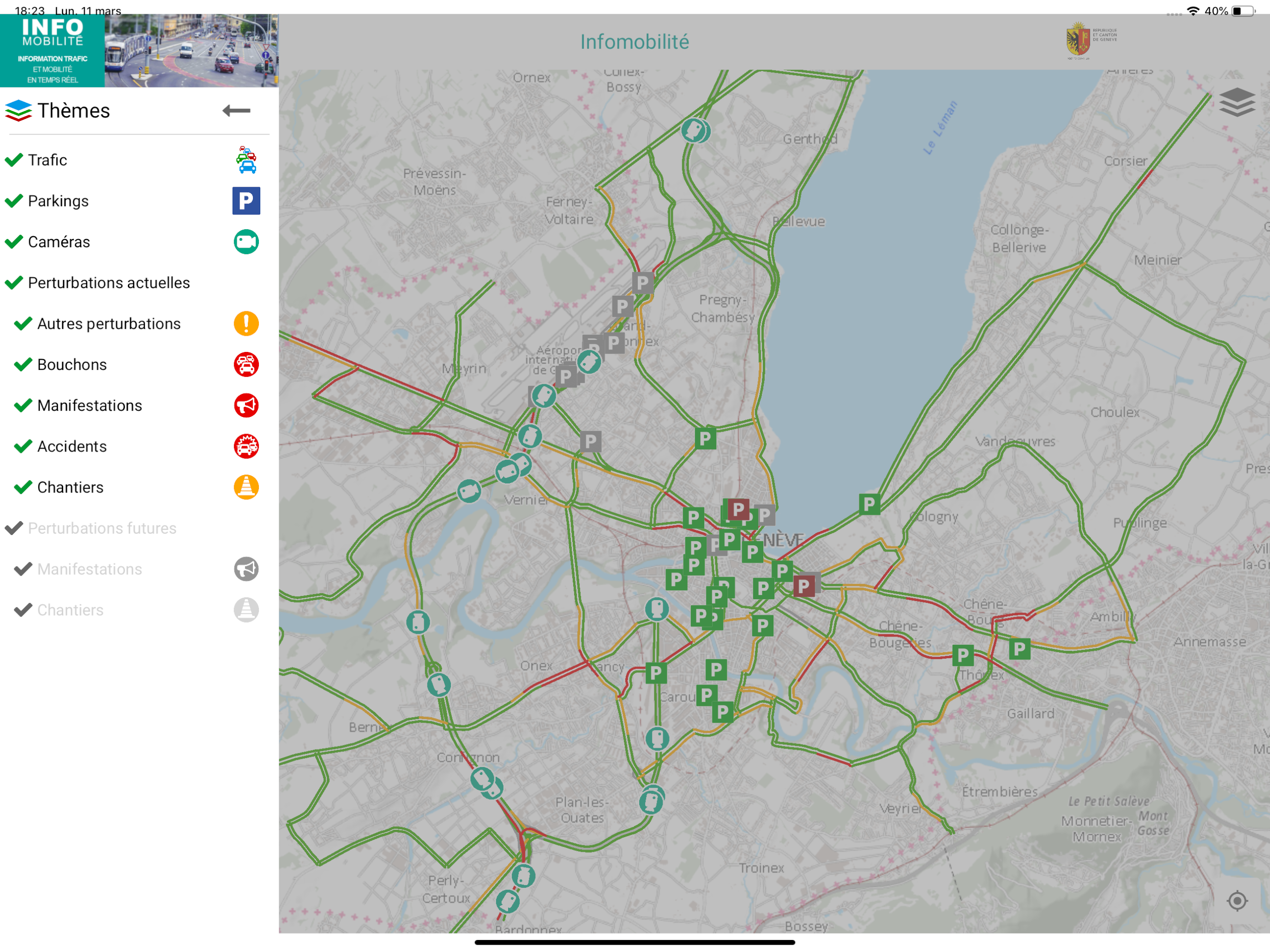Click the Trafic label
This screenshot has height=952, width=1270.
pos(48,160)
